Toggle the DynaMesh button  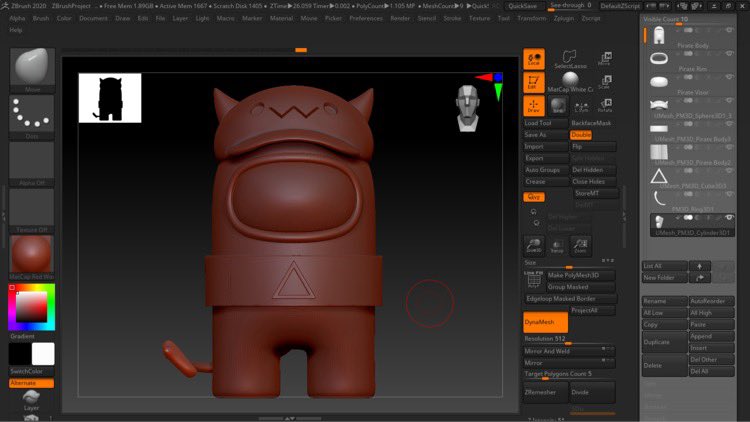[x=545, y=322]
